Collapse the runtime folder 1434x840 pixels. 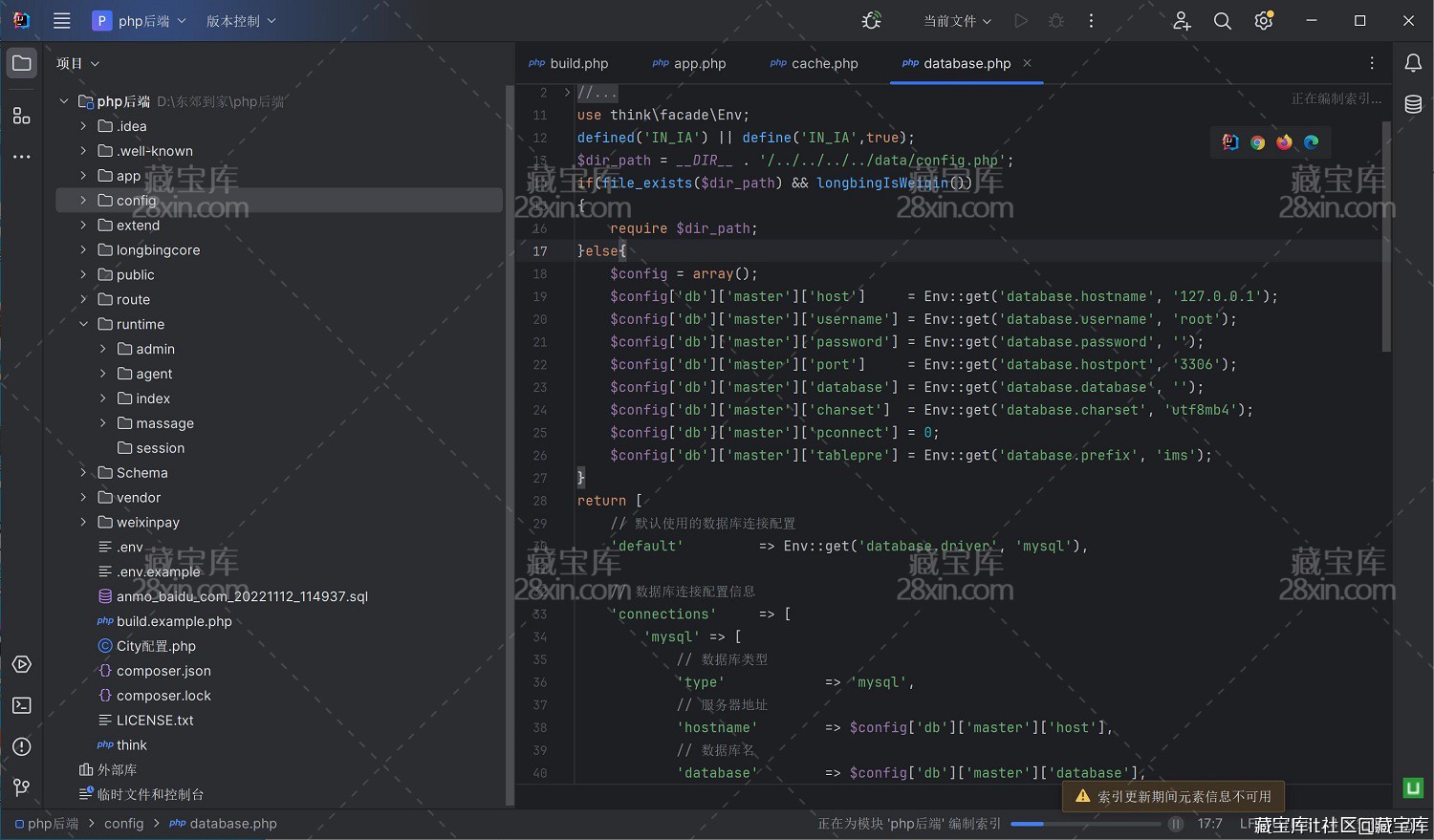[84, 324]
